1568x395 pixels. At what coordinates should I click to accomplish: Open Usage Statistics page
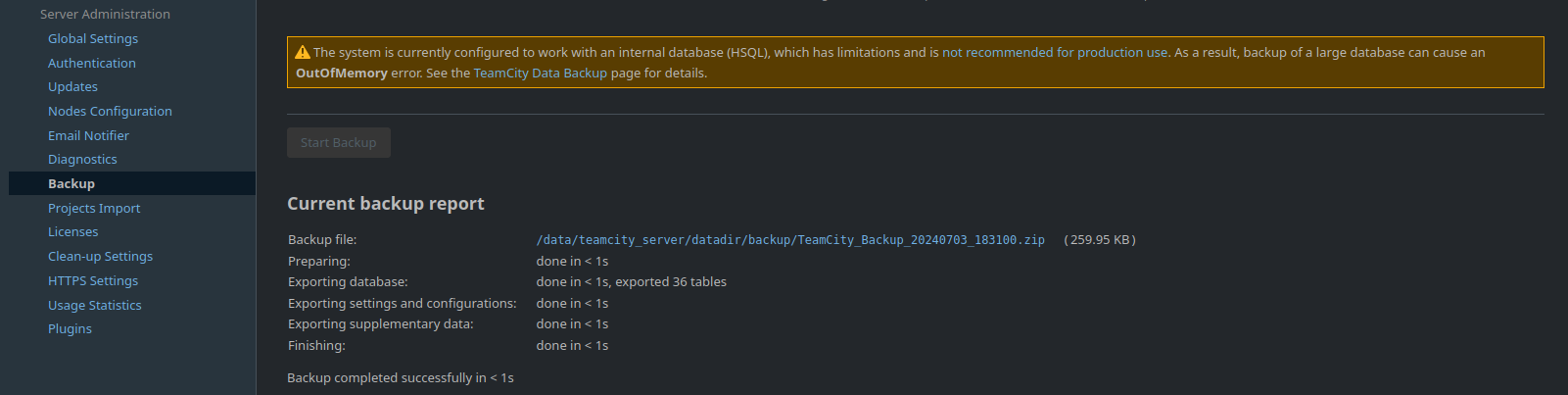point(95,305)
